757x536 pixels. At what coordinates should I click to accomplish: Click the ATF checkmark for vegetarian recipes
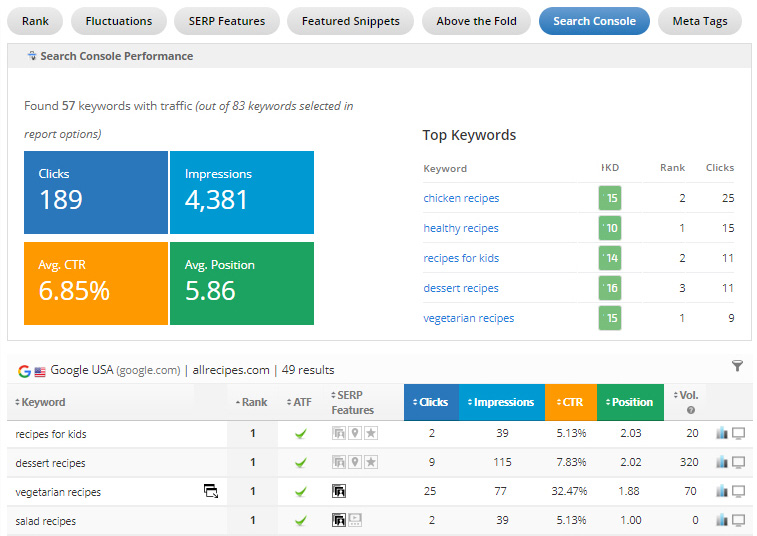300,492
